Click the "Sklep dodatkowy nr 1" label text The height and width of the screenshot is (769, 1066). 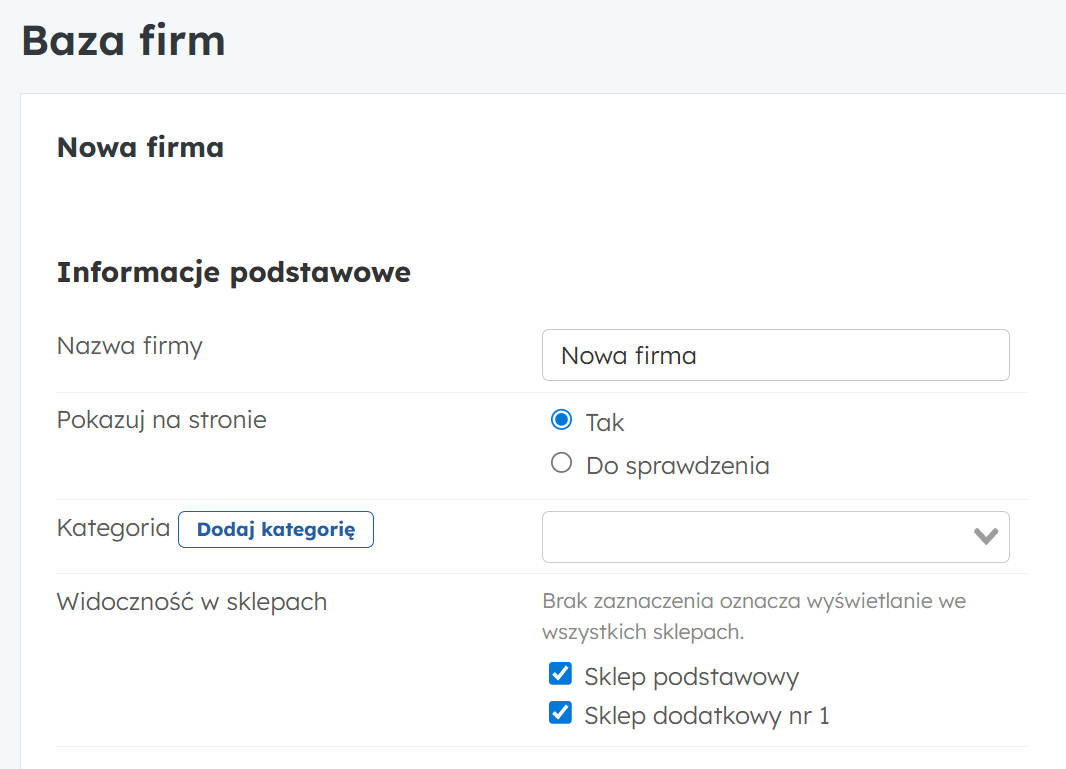click(x=706, y=716)
